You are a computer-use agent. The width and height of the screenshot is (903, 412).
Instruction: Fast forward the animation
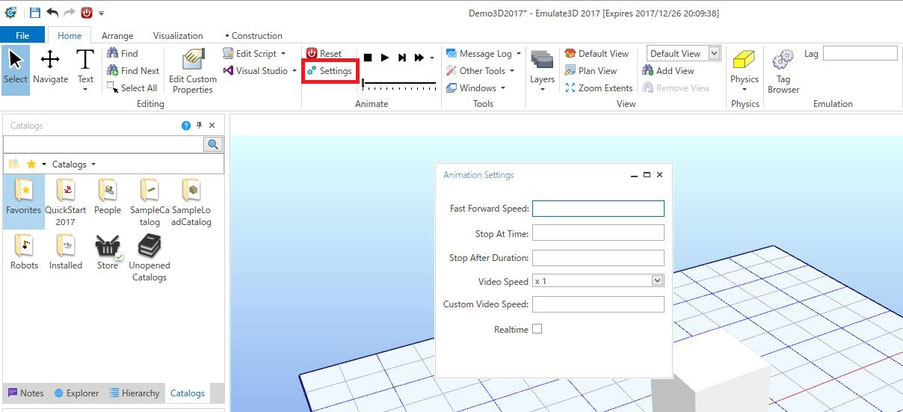click(x=419, y=58)
